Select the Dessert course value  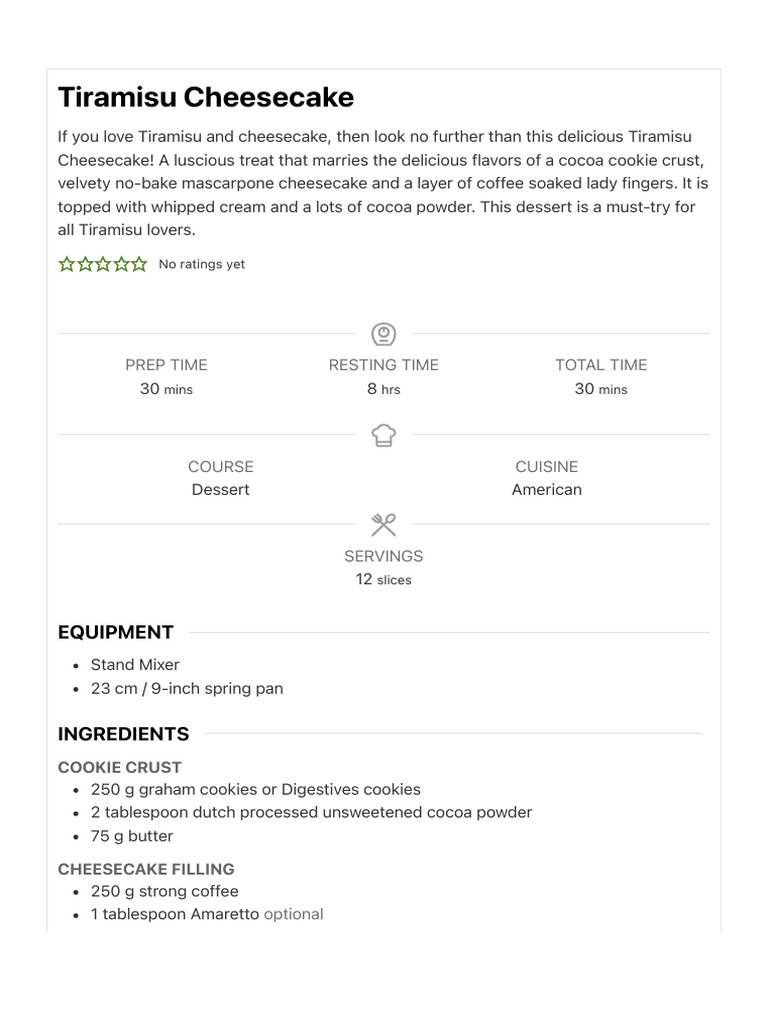click(x=221, y=490)
